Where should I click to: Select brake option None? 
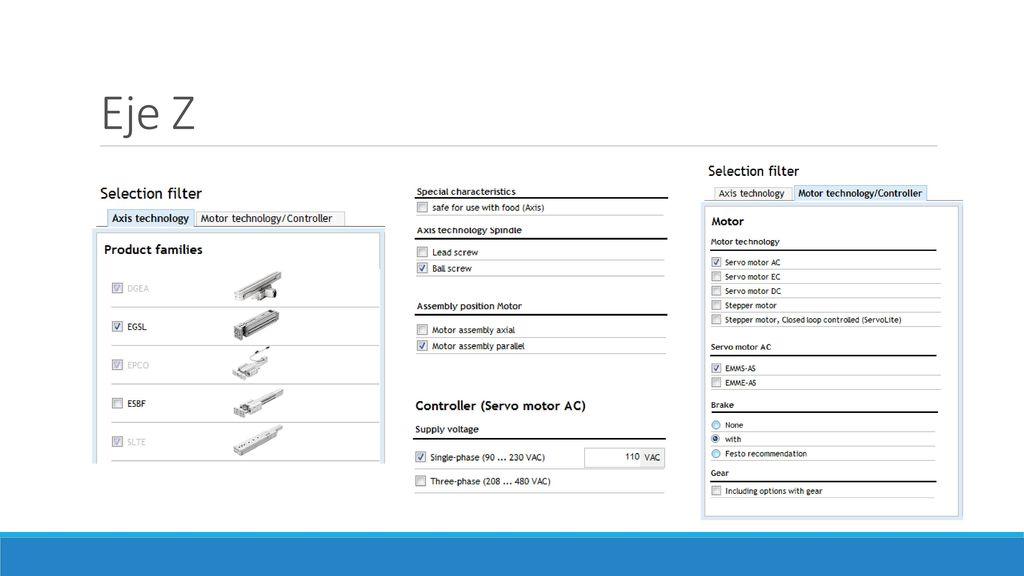716,424
